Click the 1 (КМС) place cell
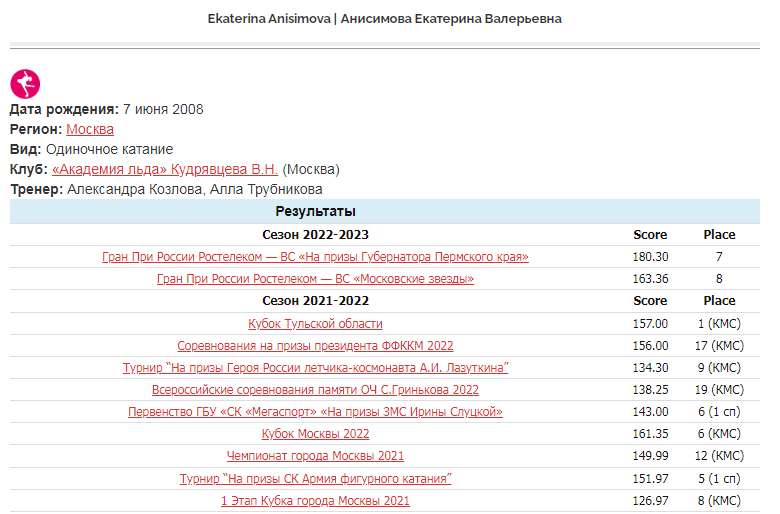 718,323
